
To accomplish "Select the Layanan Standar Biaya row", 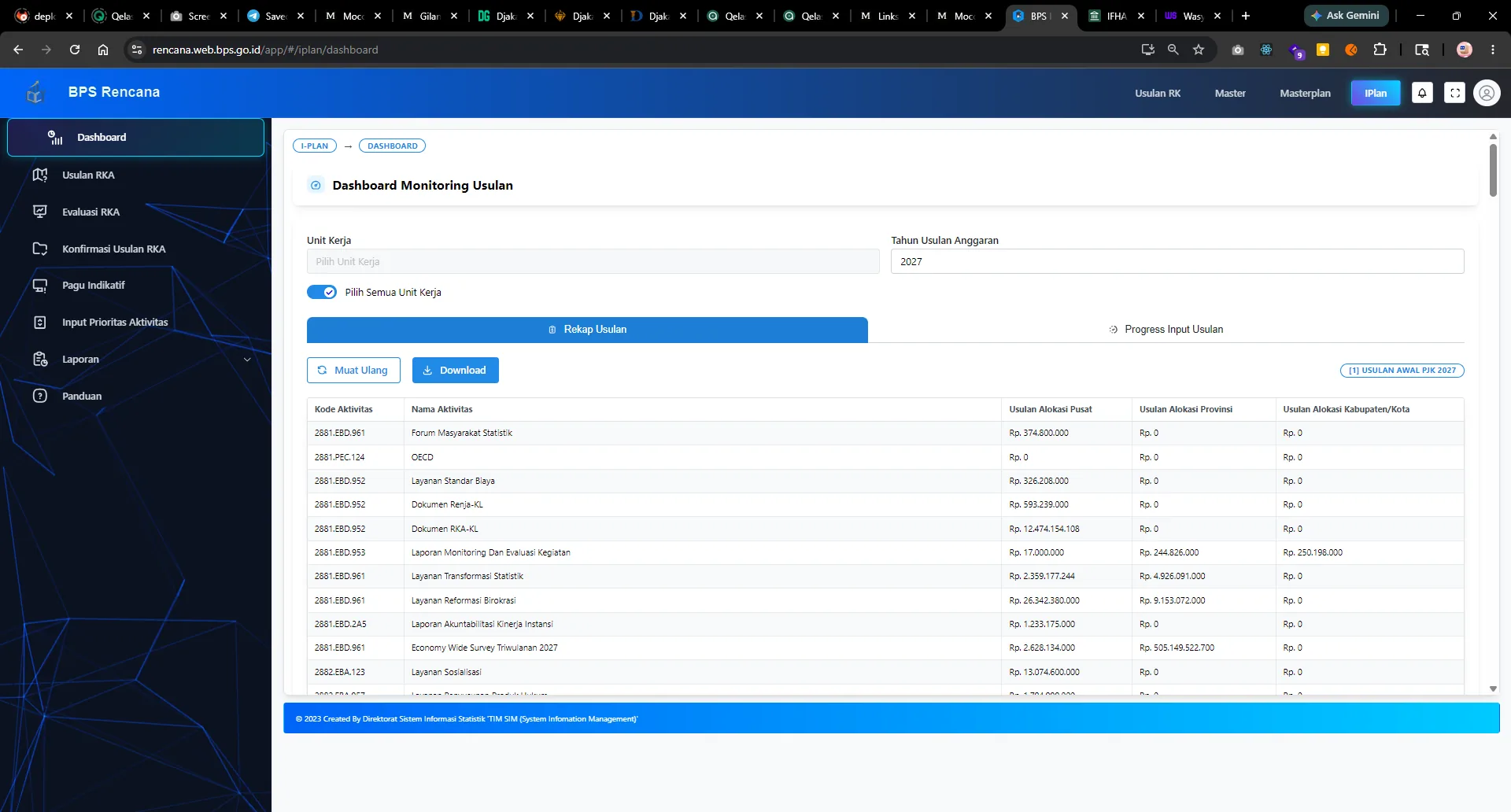I will [885, 481].
